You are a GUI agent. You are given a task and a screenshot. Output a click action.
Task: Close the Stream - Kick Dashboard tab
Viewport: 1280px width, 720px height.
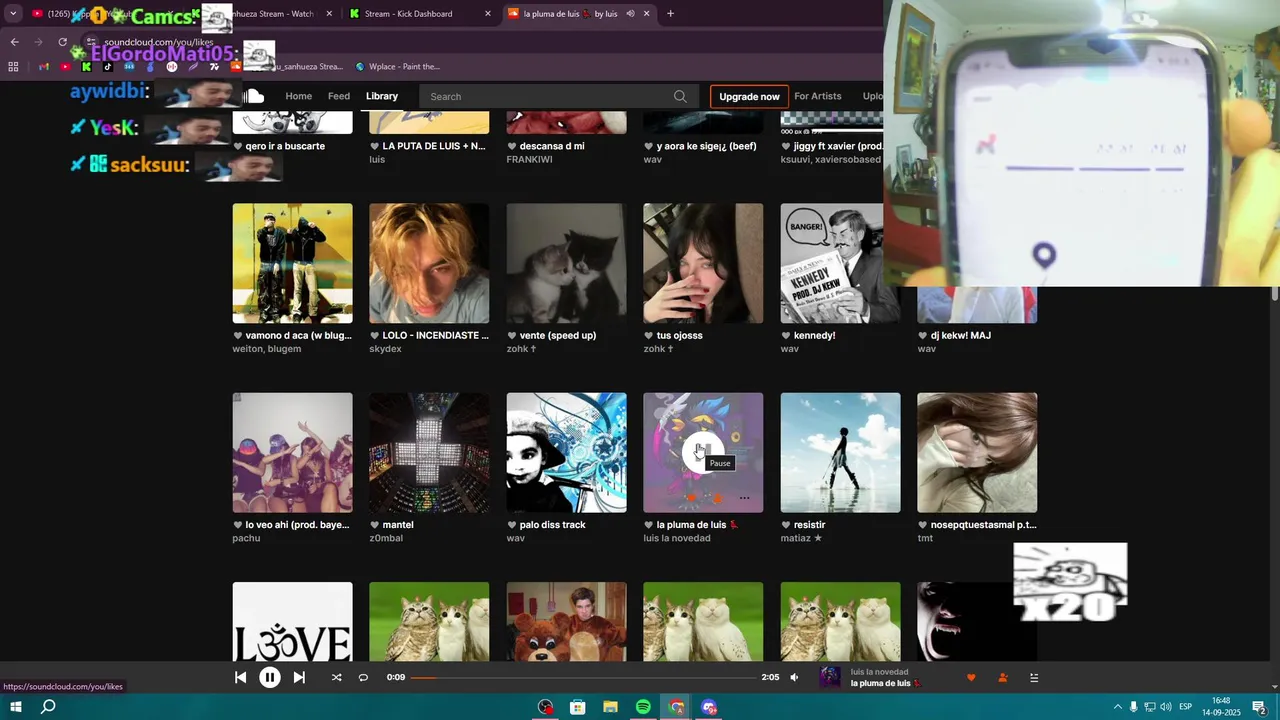(x=488, y=14)
